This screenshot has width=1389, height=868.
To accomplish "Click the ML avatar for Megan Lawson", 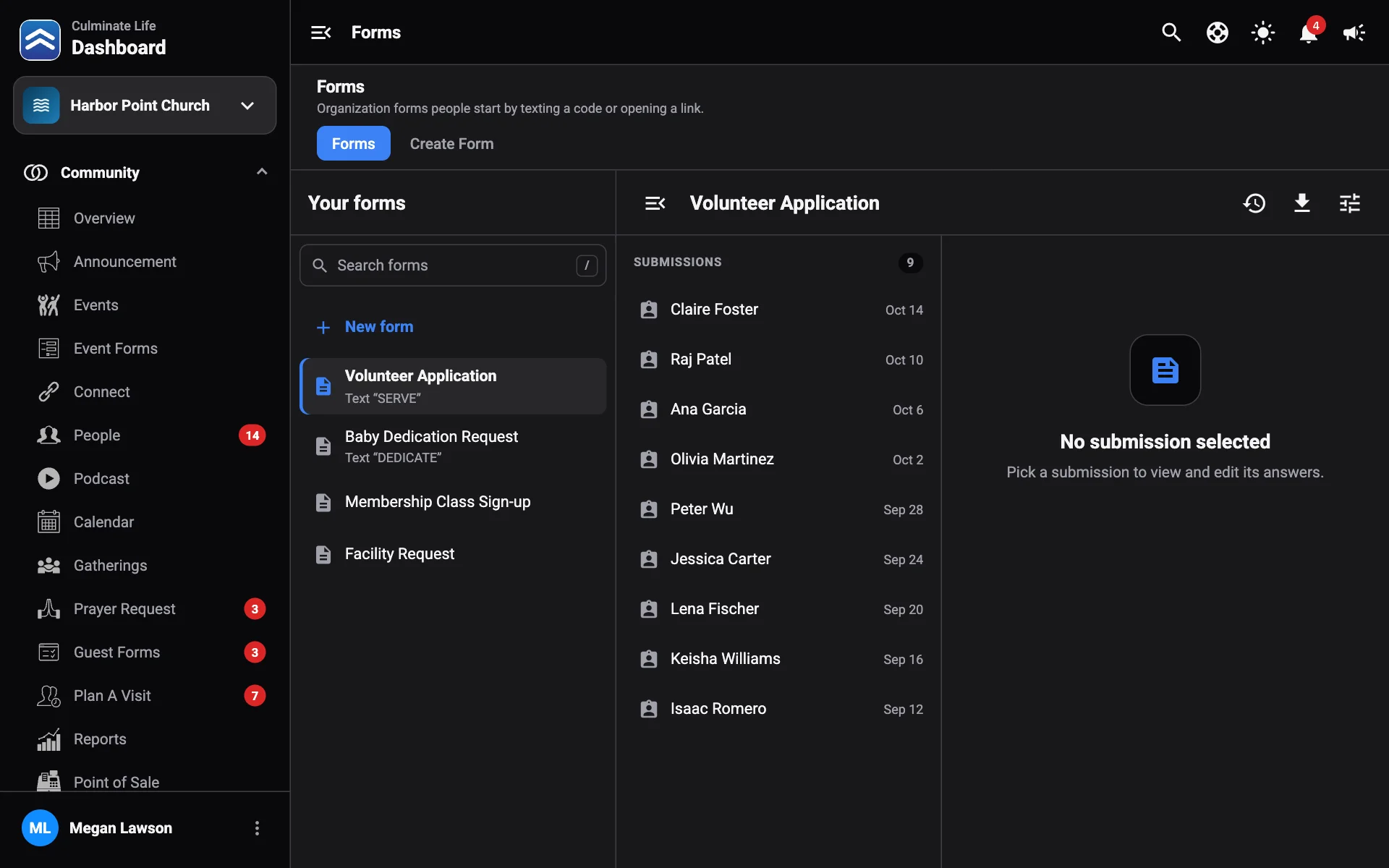I will click(40, 828).
